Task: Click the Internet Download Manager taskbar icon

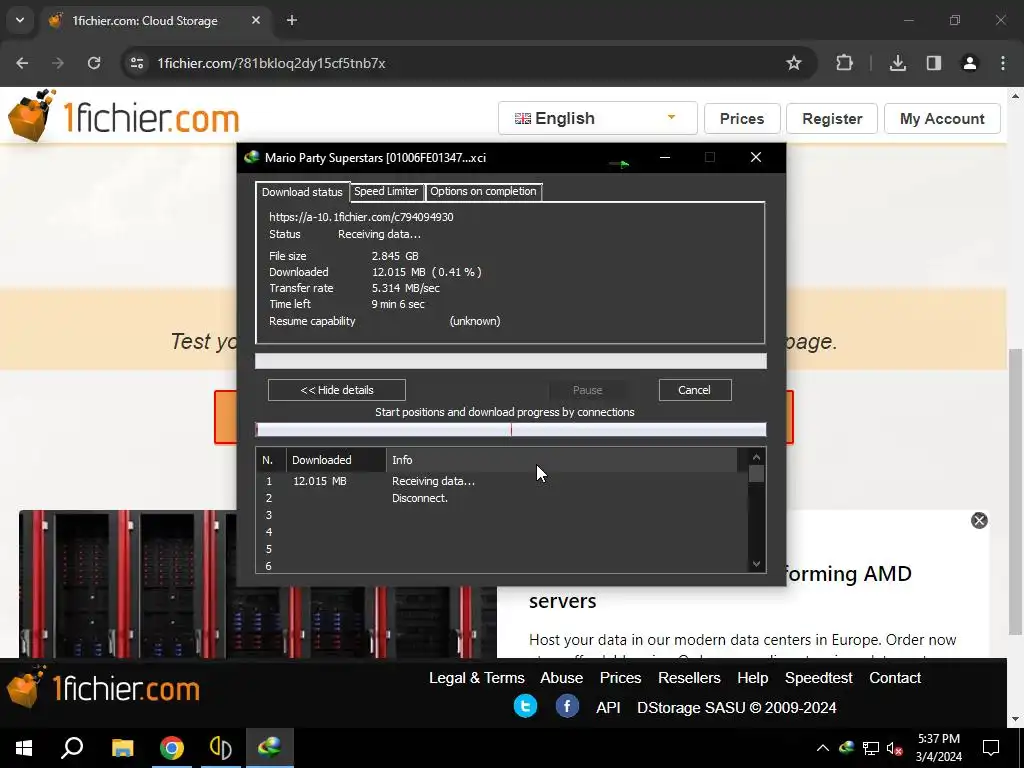Action: coord(270,748)
